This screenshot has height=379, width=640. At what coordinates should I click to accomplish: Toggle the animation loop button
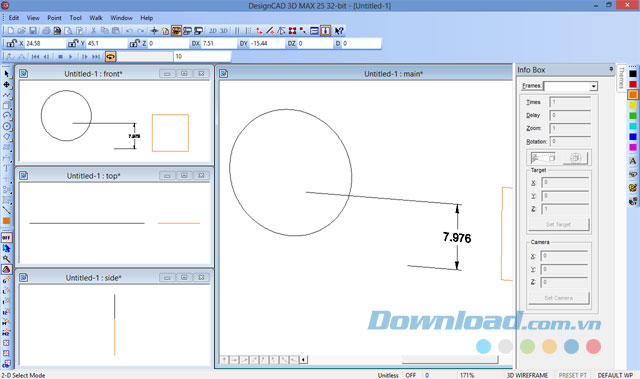(x=110, y=56)
